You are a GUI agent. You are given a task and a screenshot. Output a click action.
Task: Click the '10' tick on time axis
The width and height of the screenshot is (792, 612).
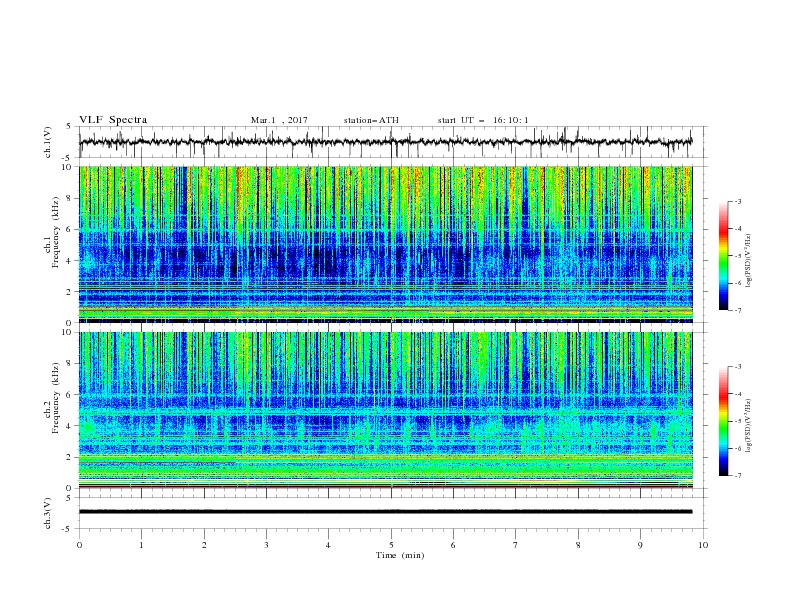[703, 545]
